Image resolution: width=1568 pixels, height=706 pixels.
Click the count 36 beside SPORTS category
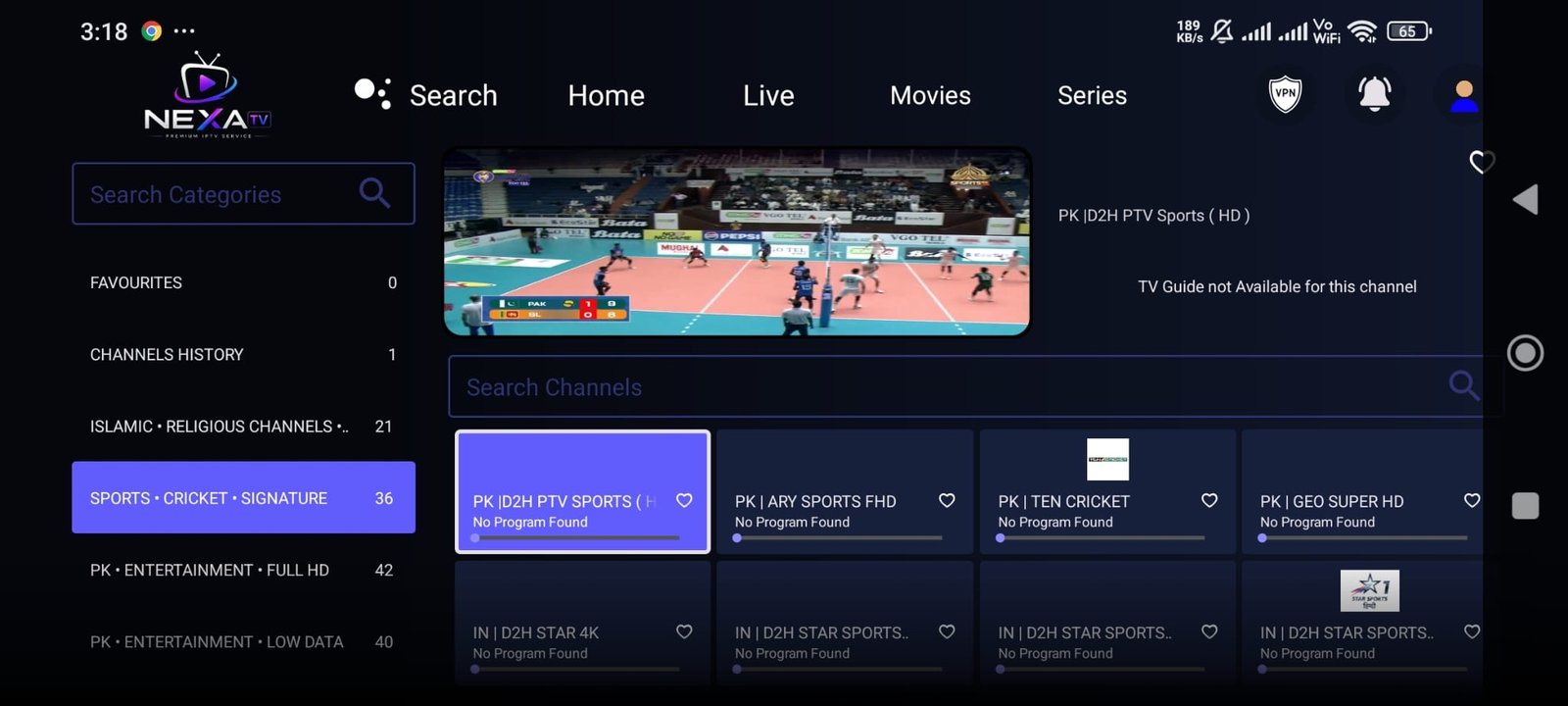384,498
